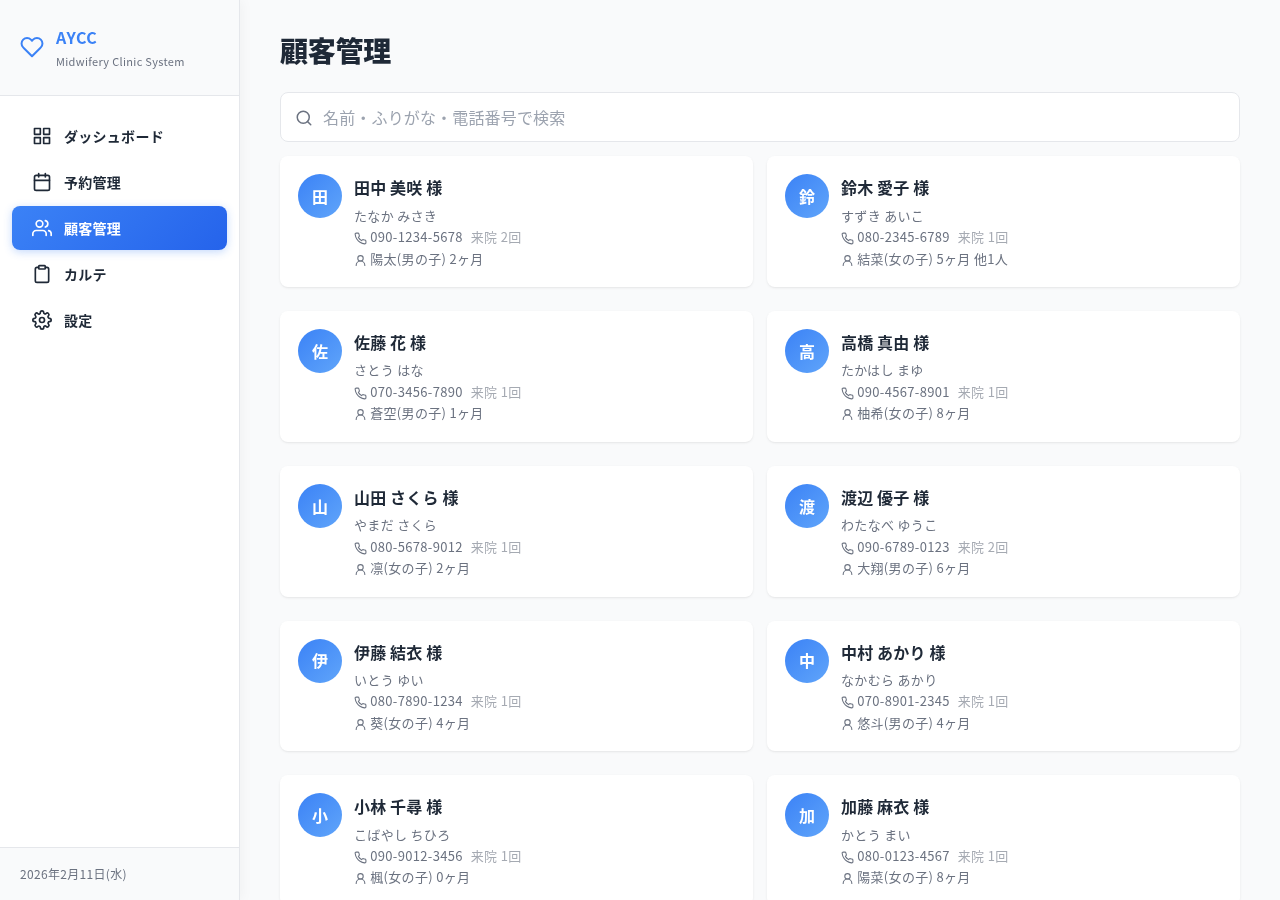Click the AYCC heart logo
This screenshot has width=1280, height=900.
[x=32, y=46]
